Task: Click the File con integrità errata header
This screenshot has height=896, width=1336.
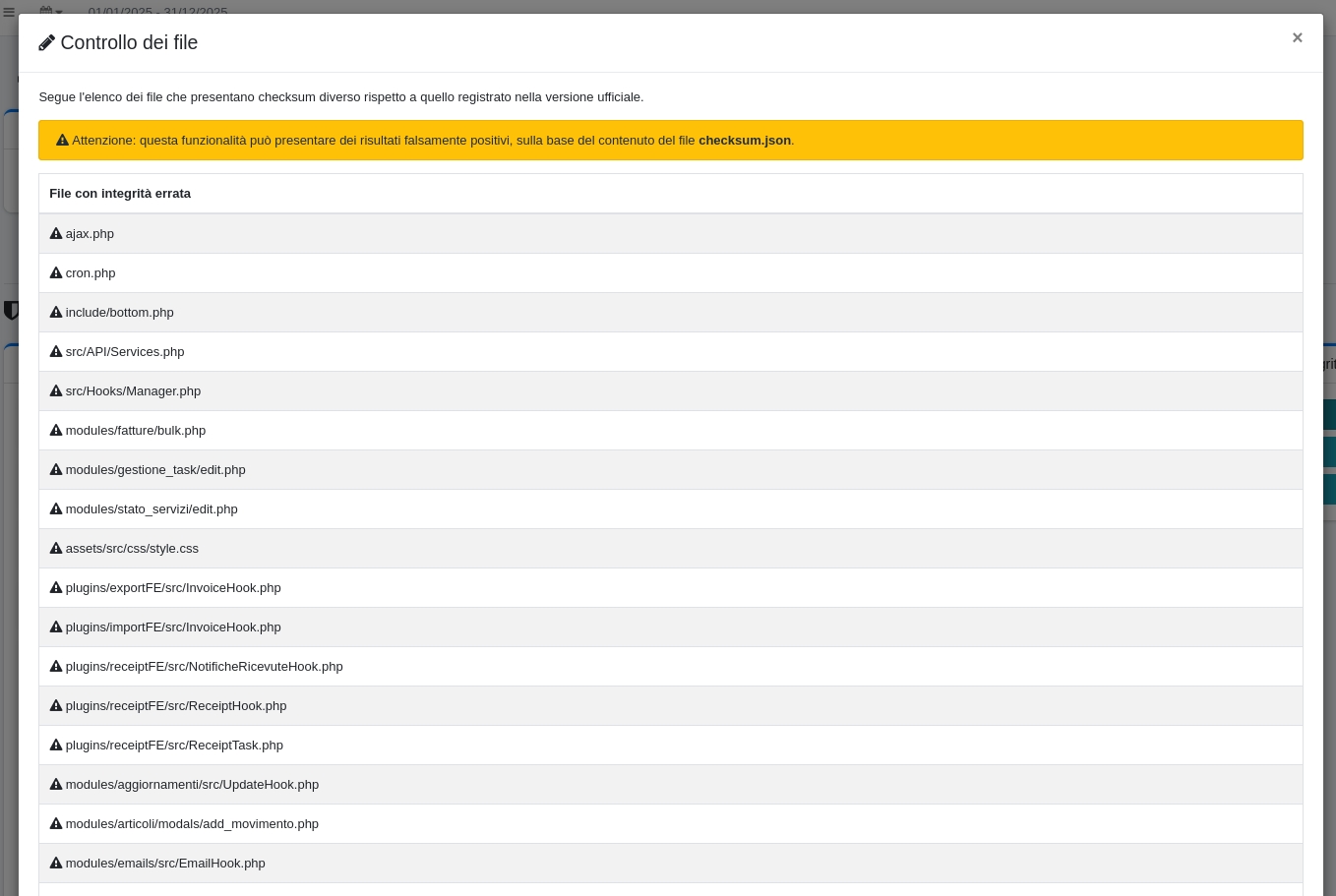Action: [120, 194]
